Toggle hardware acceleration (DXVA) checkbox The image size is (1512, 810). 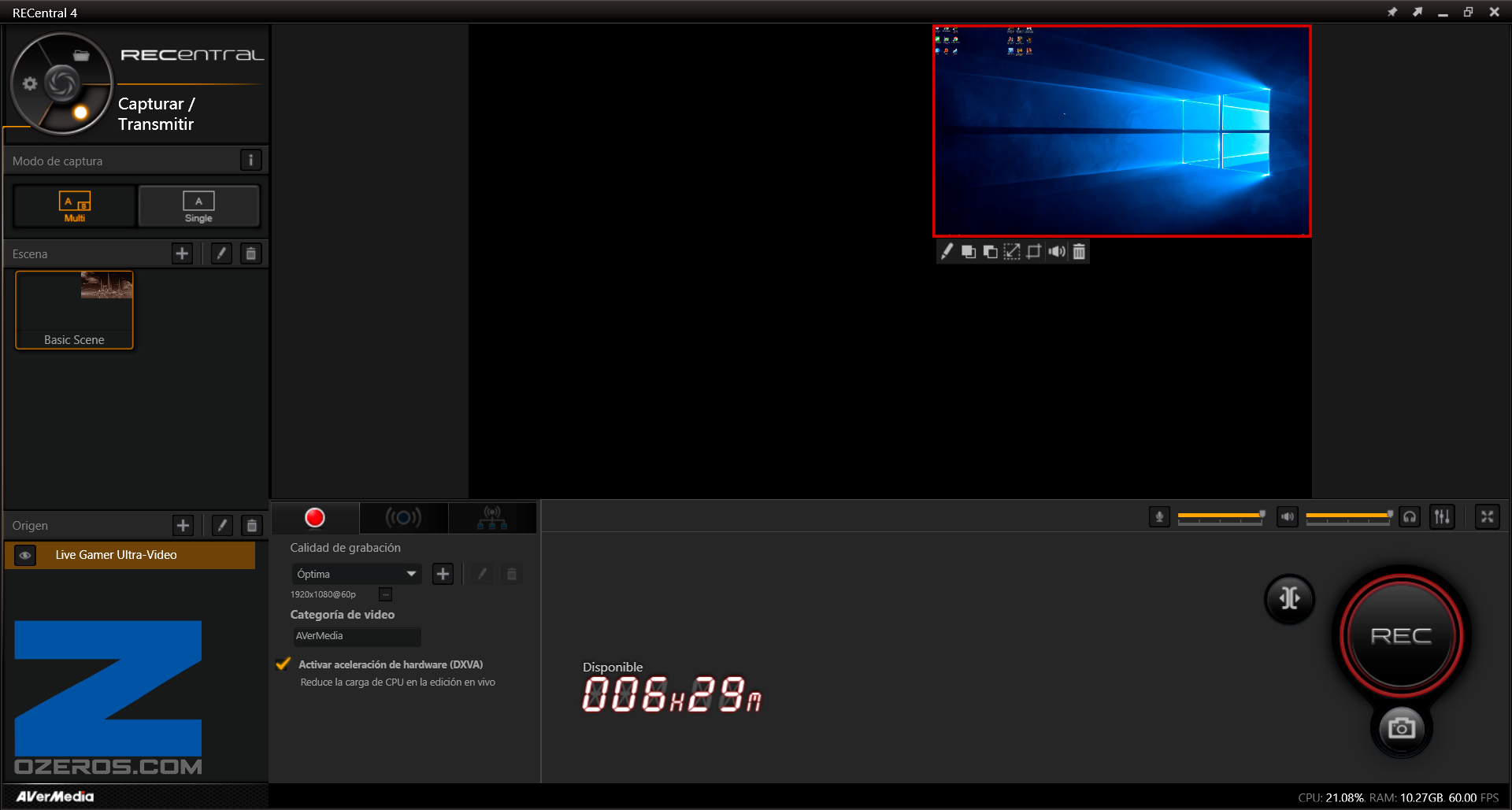[283, 664]
